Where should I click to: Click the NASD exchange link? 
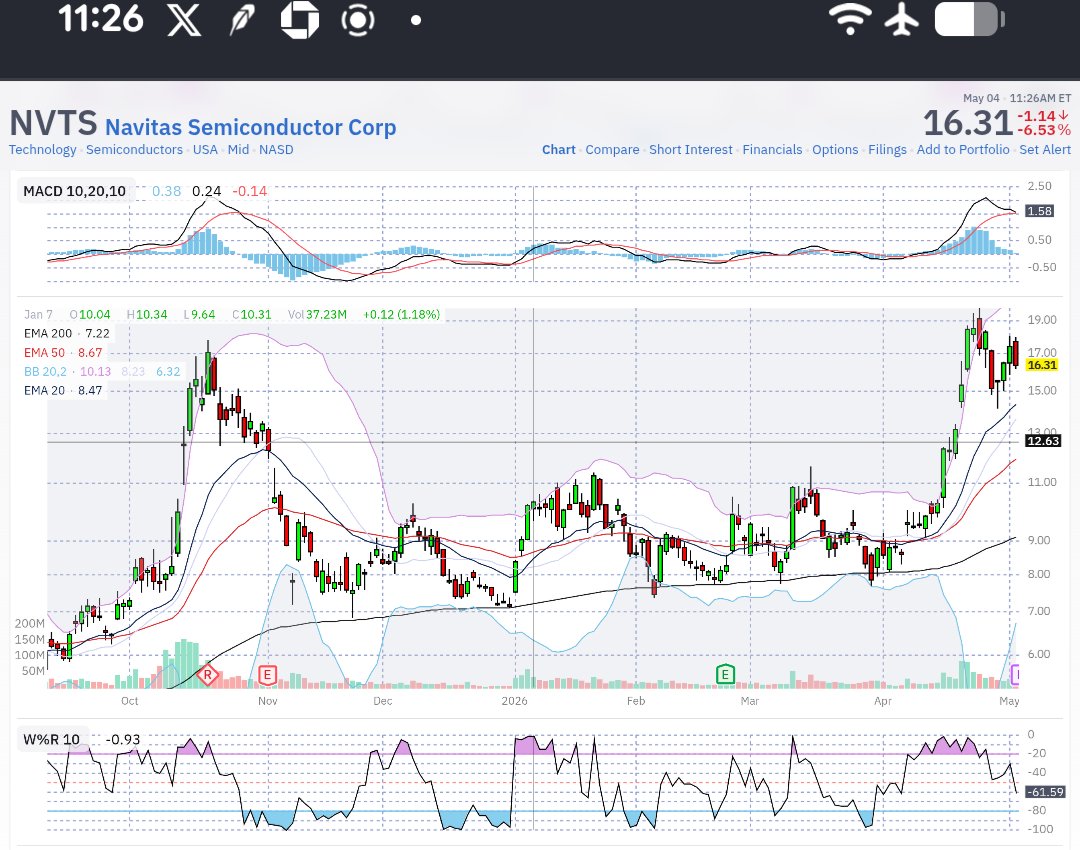coord(276,149)
